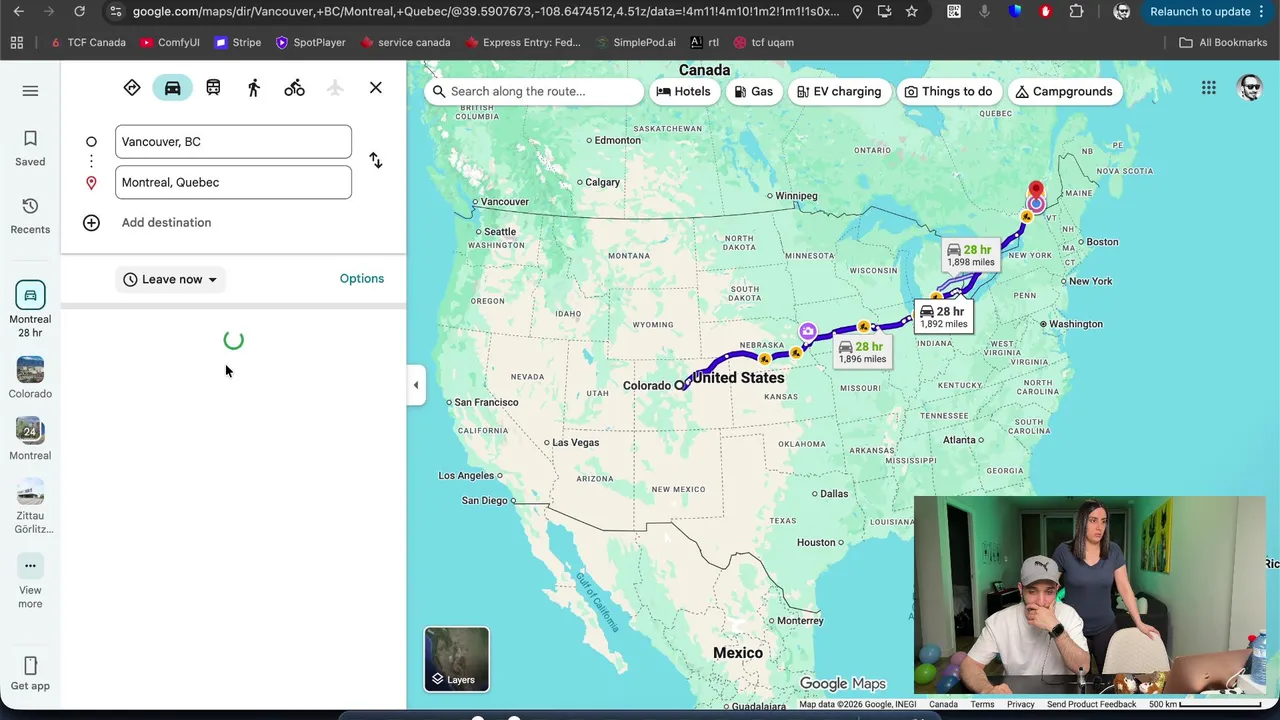
Task: Open the QR code extension
Action: [x=954, y=12]
